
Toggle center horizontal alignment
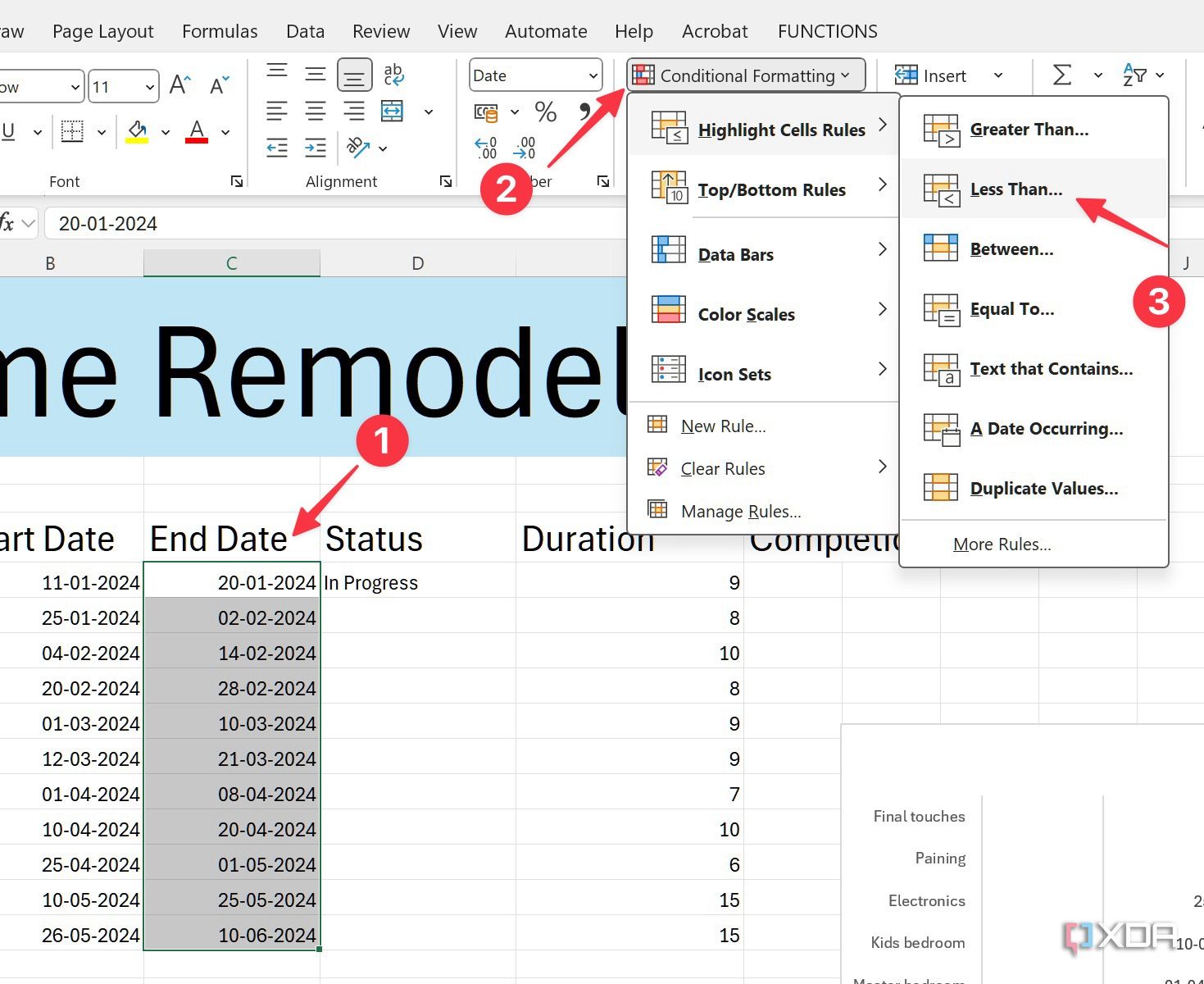(x=315, y=111)
